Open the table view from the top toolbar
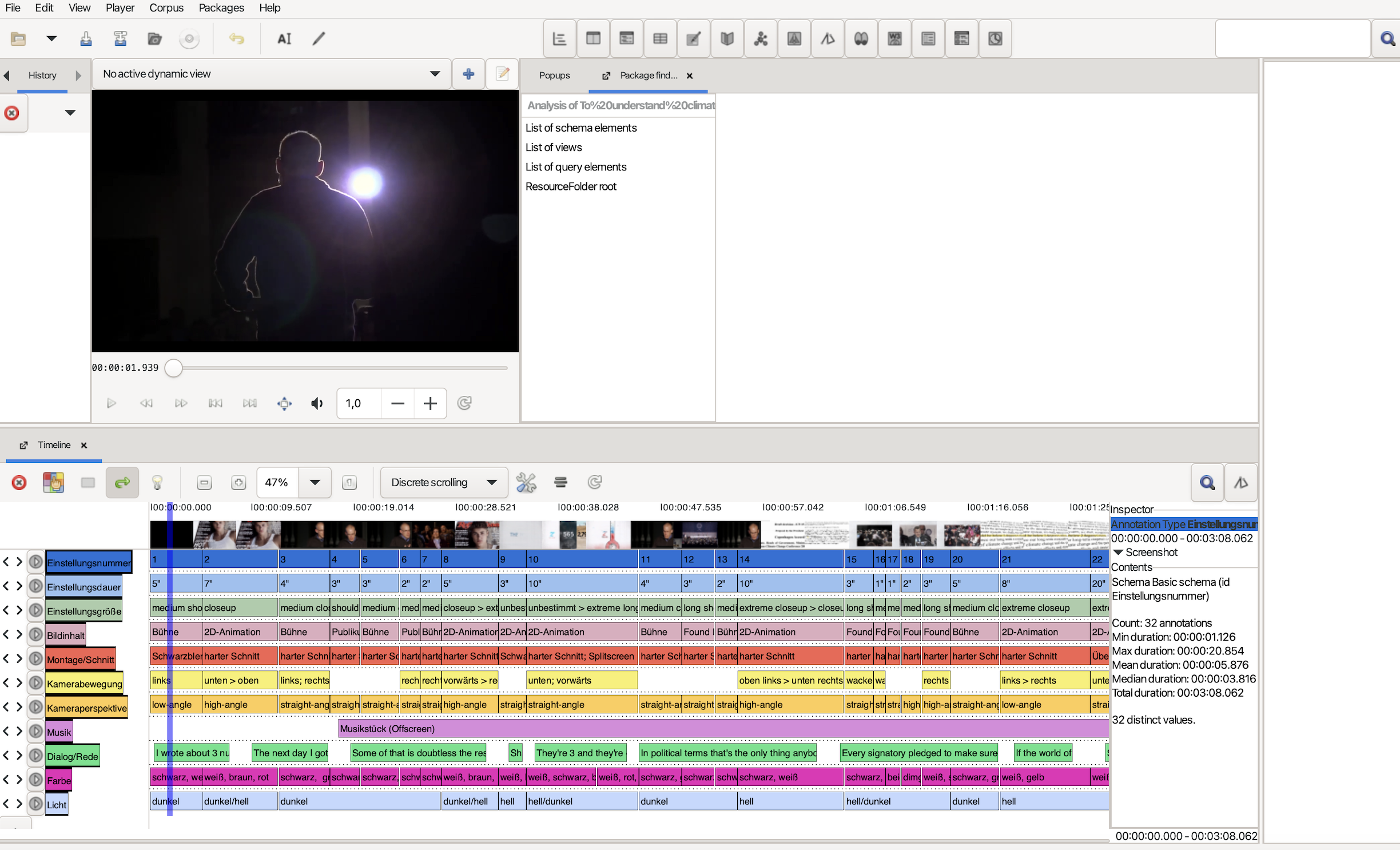Image resolution: width=1400 pixels, height=850 pixels. (x=660, y=39)
